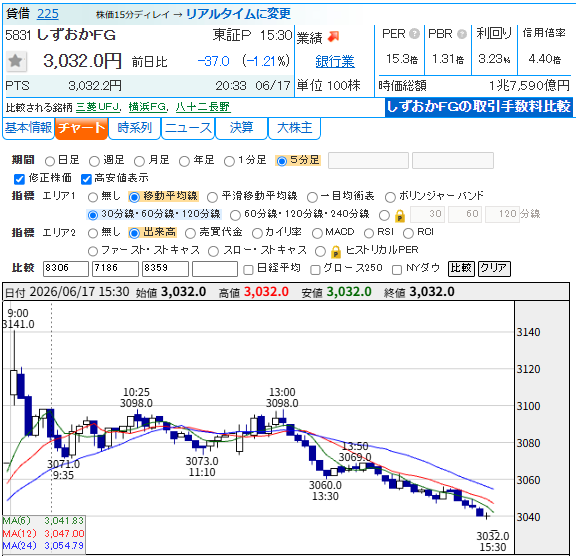The image size is (576, 556).
Task: Switch to the 時系列 tab
Action: [x=134, y=128]
